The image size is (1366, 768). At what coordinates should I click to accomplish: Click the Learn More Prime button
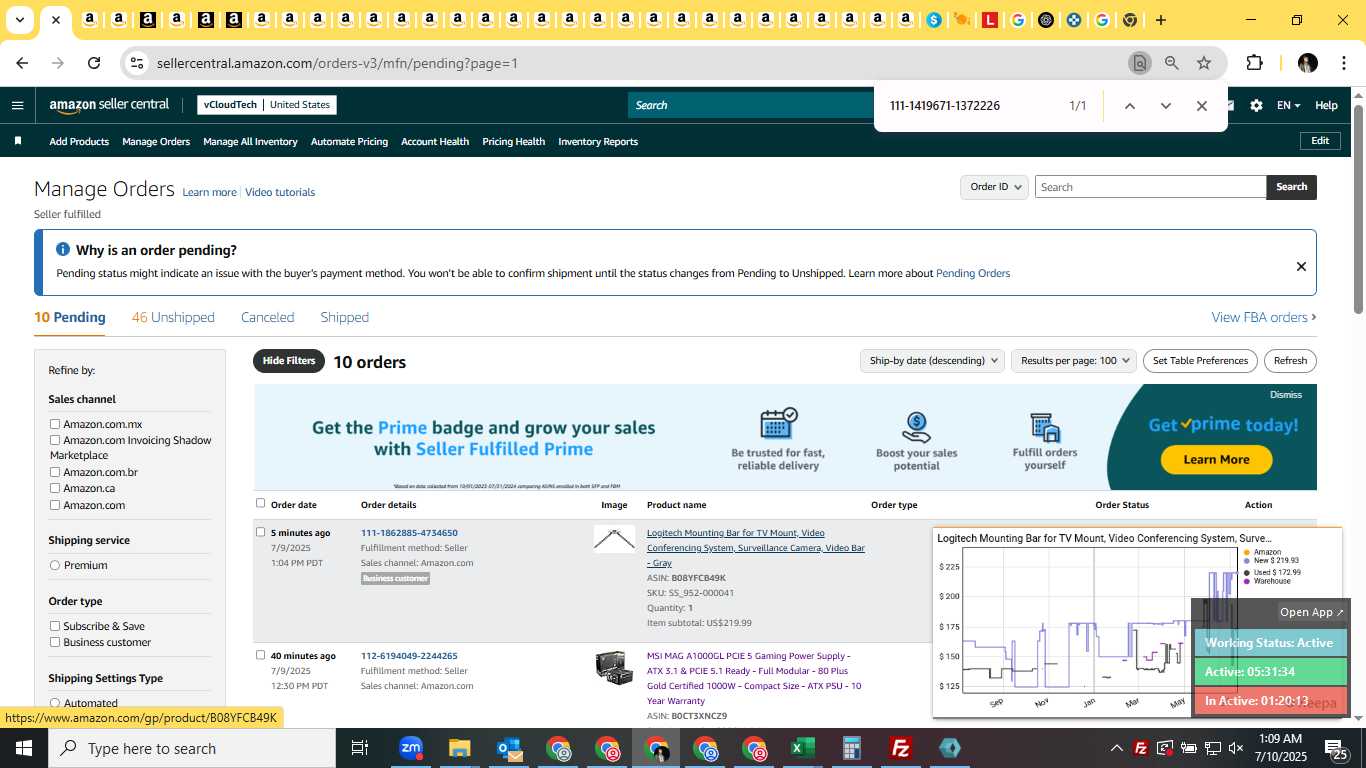point(1216,459)
